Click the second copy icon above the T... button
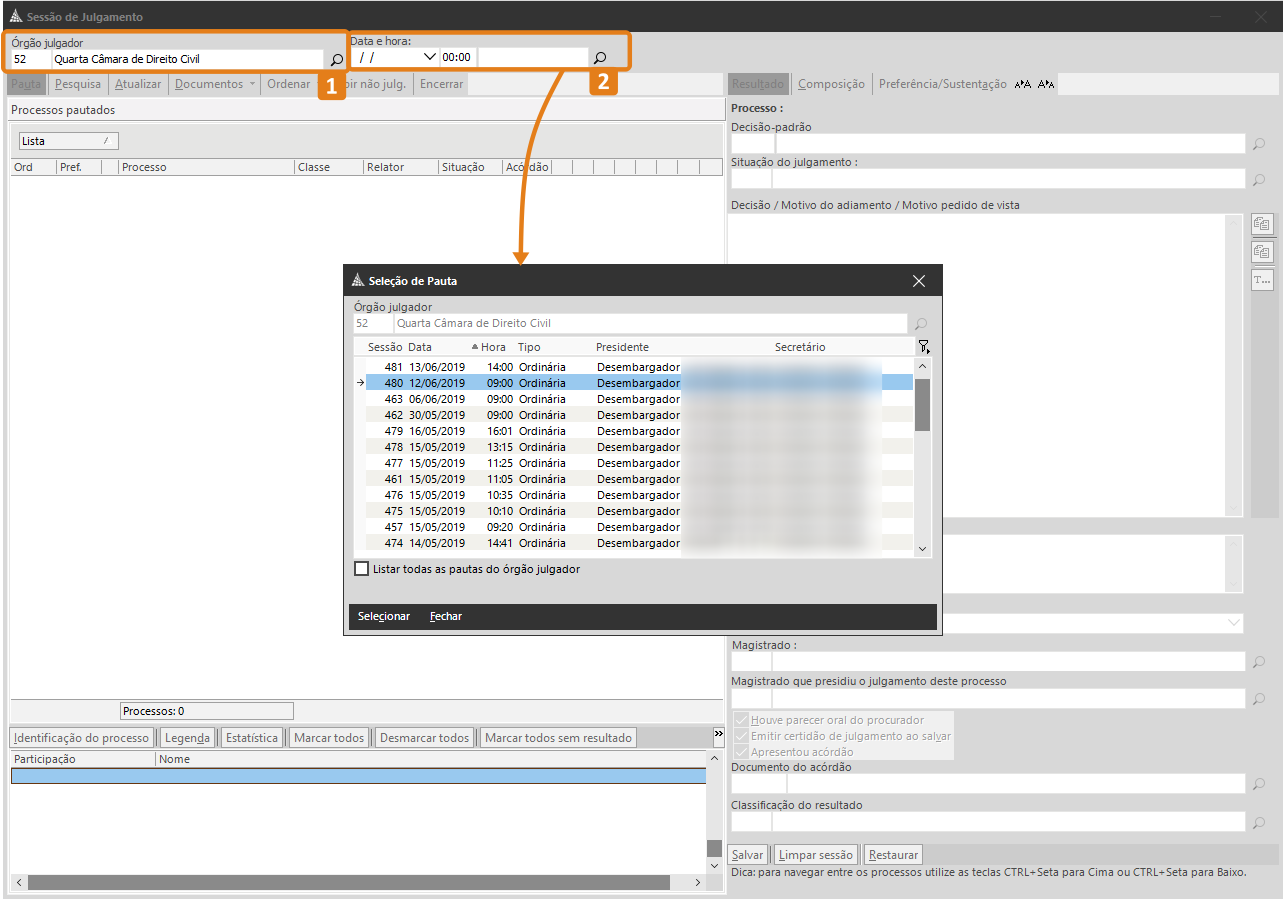This screenshot has height=899, width=1283. [x=1262, y=252]
